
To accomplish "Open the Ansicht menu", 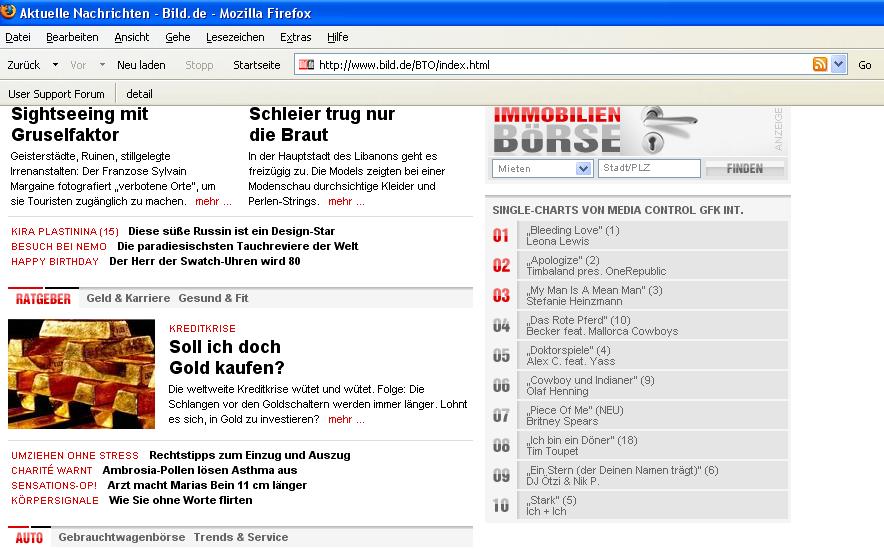I will tap(132, 37).
